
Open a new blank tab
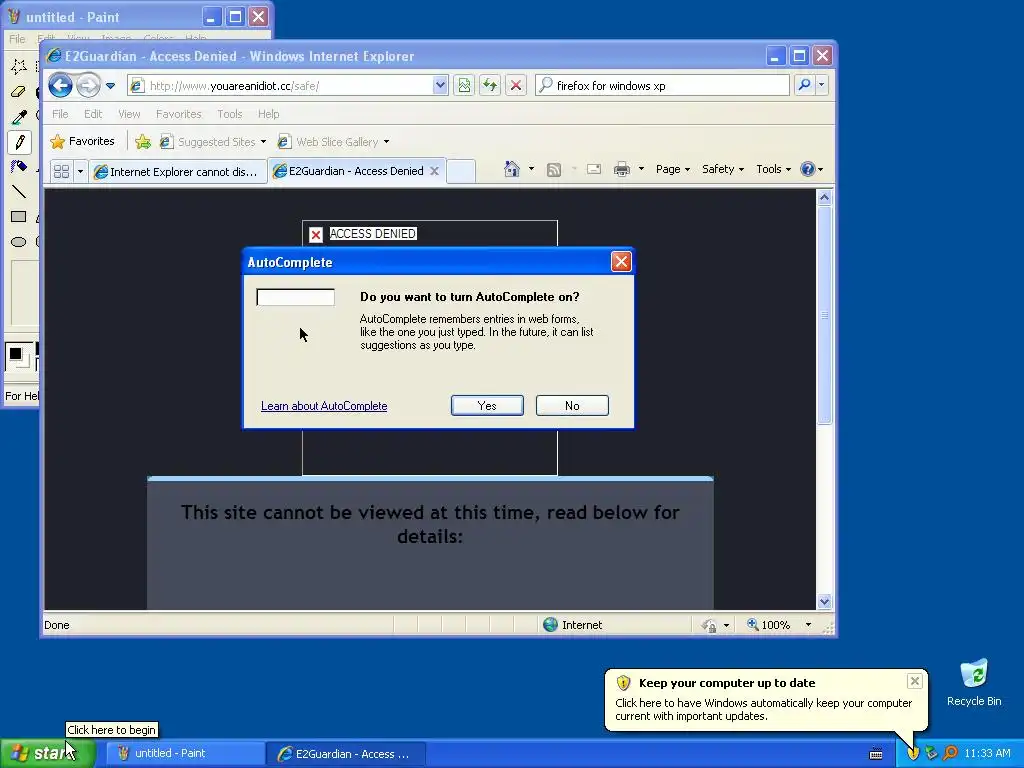tap(461, 171)
